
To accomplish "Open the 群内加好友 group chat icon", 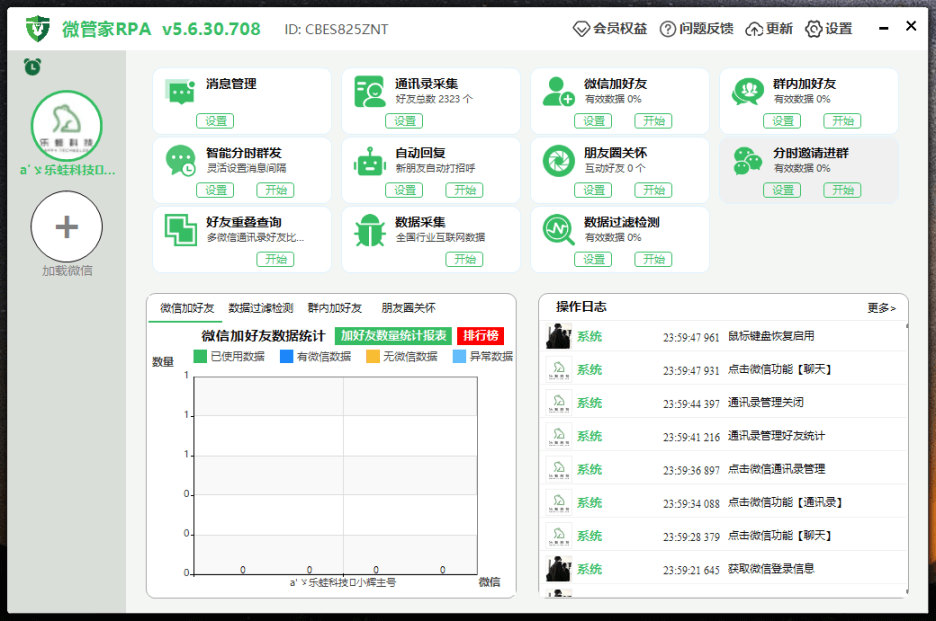I will click(x=747, y=90).
